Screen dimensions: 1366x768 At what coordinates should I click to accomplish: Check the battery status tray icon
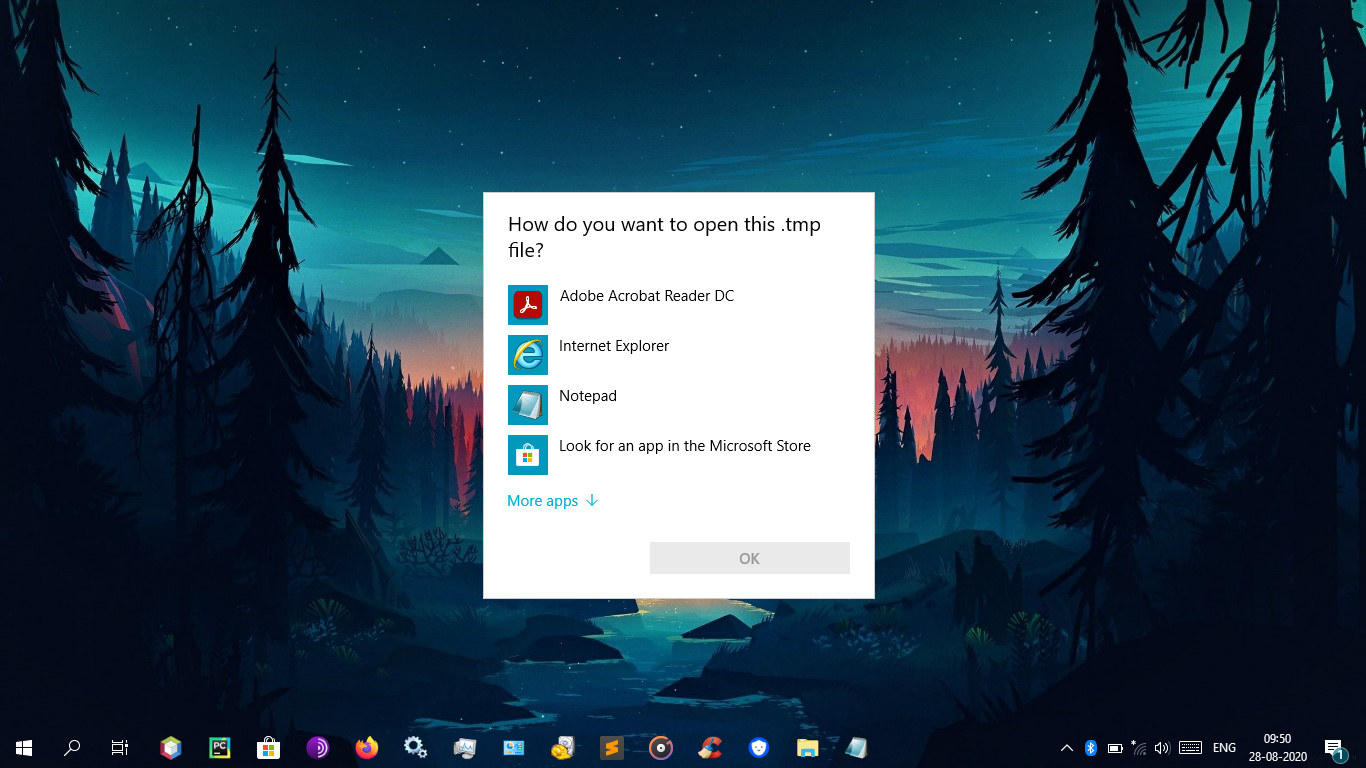tap(1115, 747)
